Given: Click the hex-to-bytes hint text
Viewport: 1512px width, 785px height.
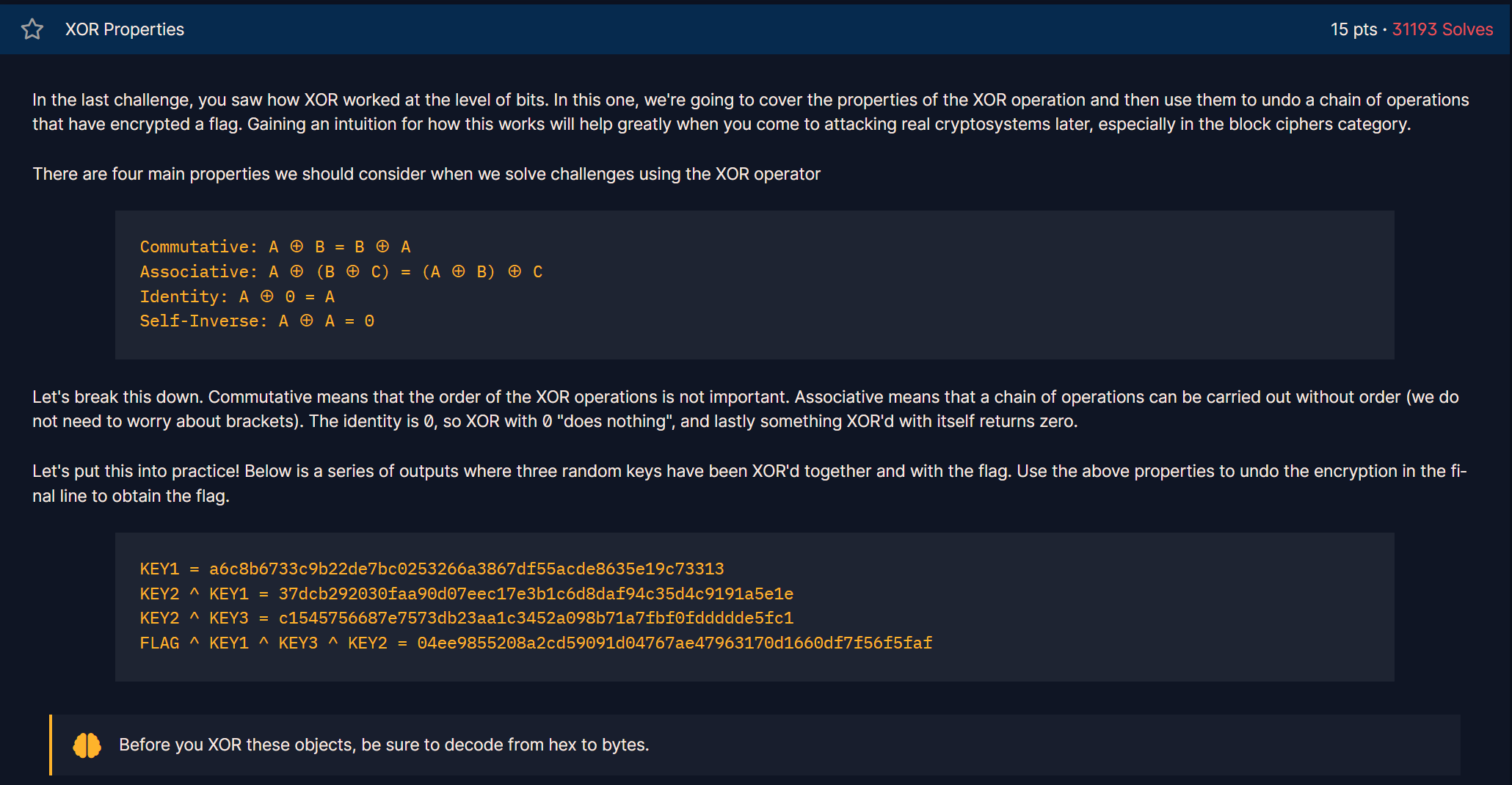Looking at the screenshot, I should [384, 745].
